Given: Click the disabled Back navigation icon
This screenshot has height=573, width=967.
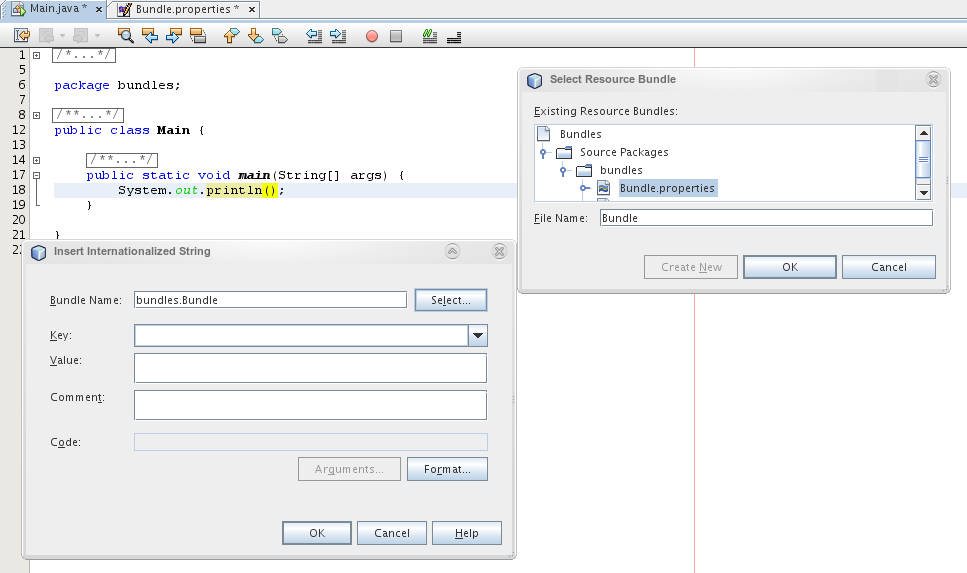Looking at the screenshot, I should [x=46, y=36].
